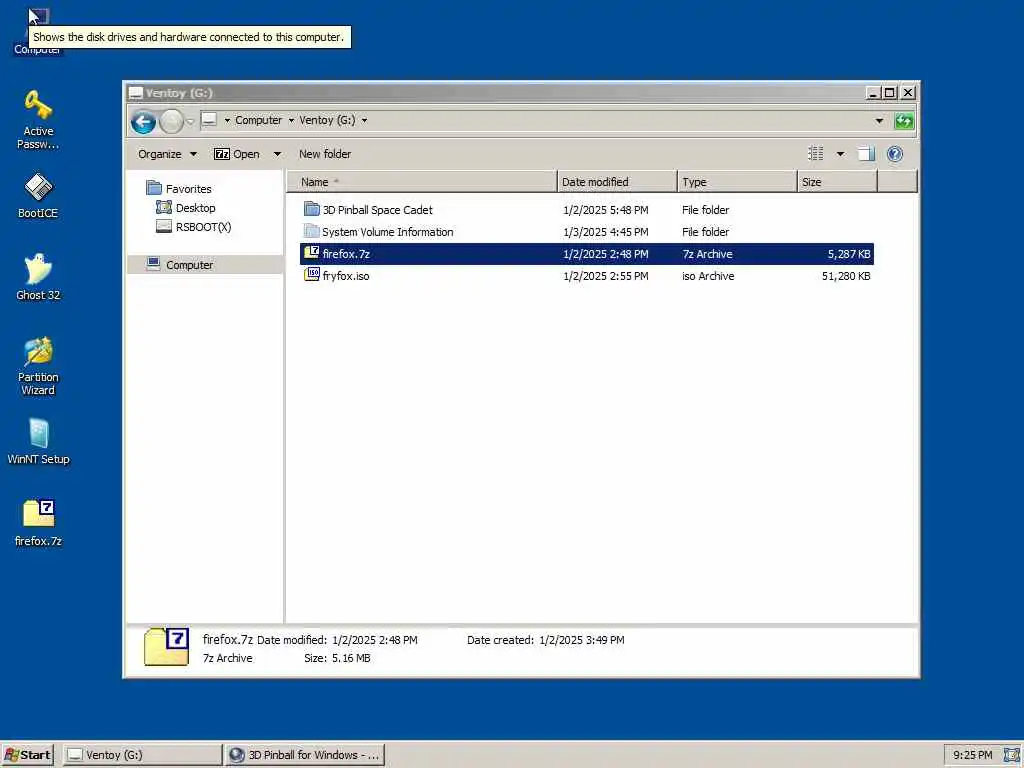The width and height of the screenshot is (1024, 768).
Task: Click the blue Help icon
Action: click(x=895, y=154)
